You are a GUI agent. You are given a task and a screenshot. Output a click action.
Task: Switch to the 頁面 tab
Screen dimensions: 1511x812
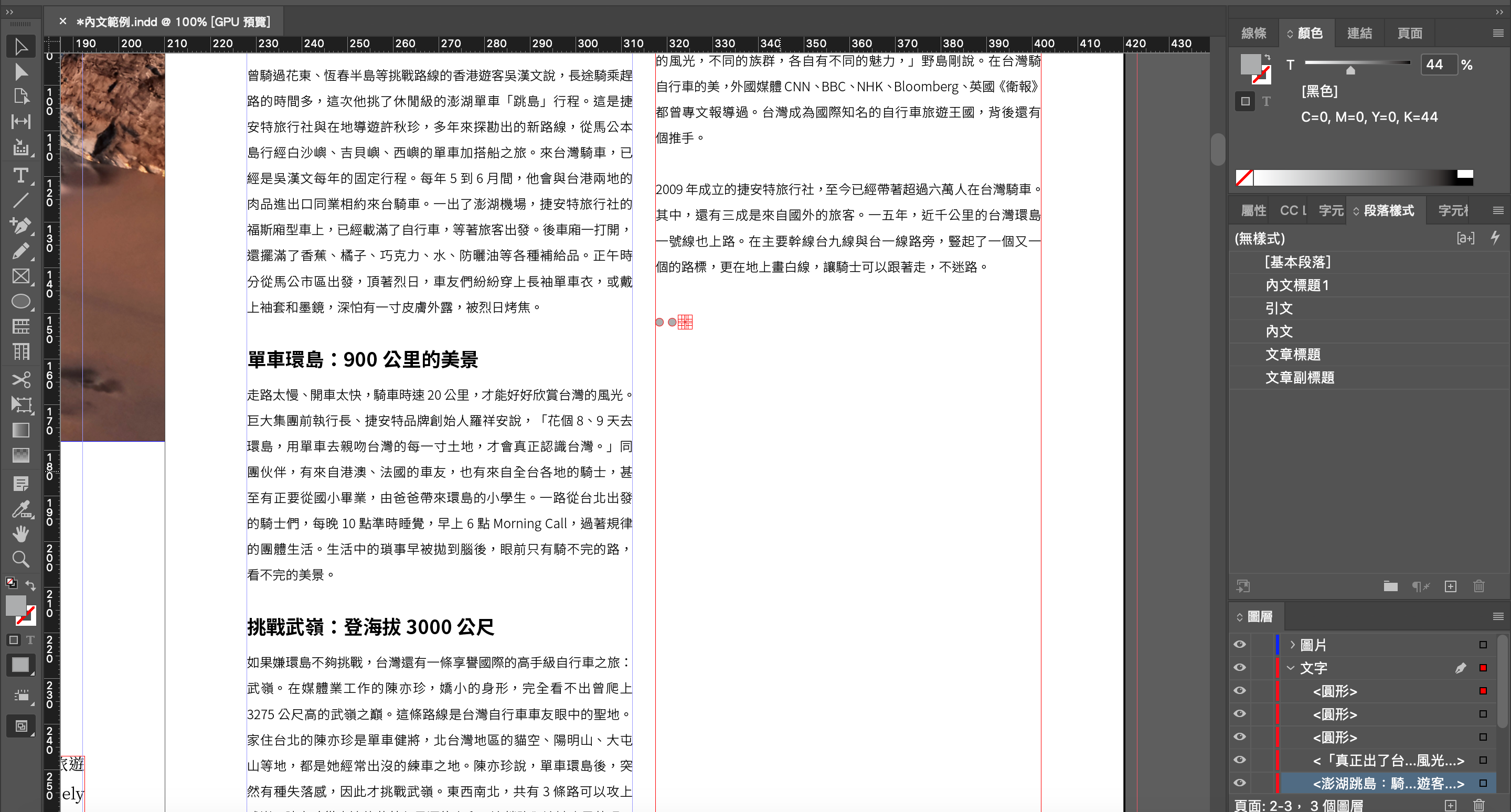coord(1410,34)
